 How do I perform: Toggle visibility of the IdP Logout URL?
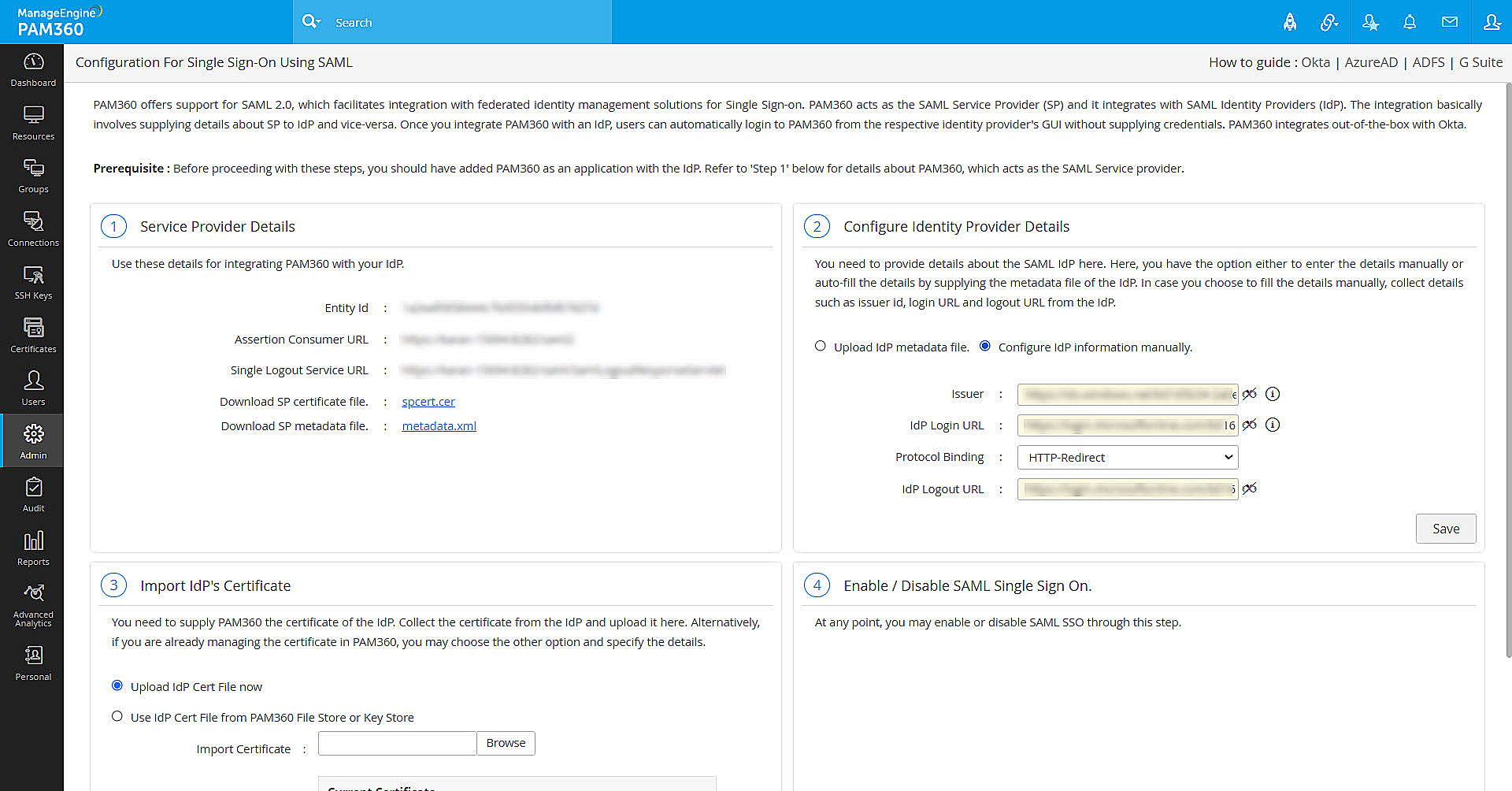[1250, 488]
